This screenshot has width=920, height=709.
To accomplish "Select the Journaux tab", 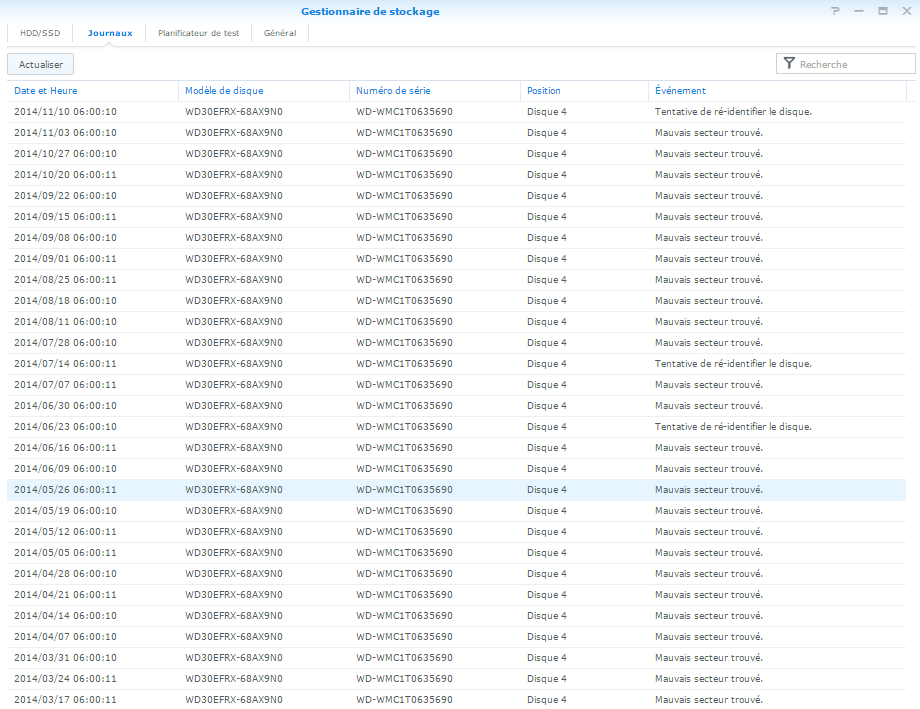I will click(x=109, y=33).
